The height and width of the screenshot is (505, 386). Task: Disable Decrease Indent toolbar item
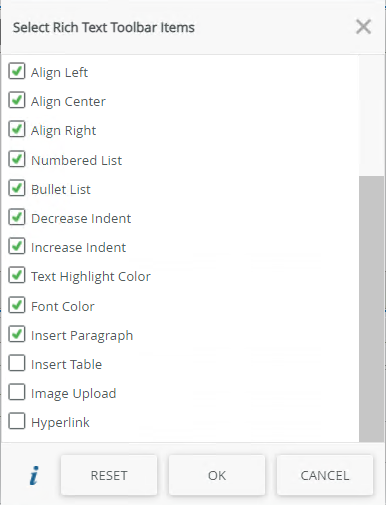(17, 217)
